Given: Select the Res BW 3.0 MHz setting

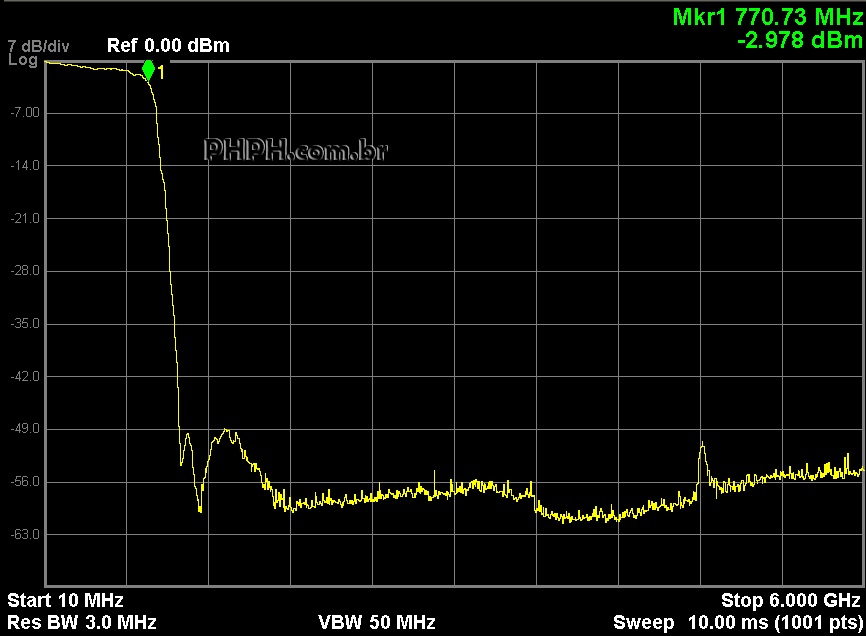Looking at the screenshot, I should pyautogui.click(x=82, y=622).
